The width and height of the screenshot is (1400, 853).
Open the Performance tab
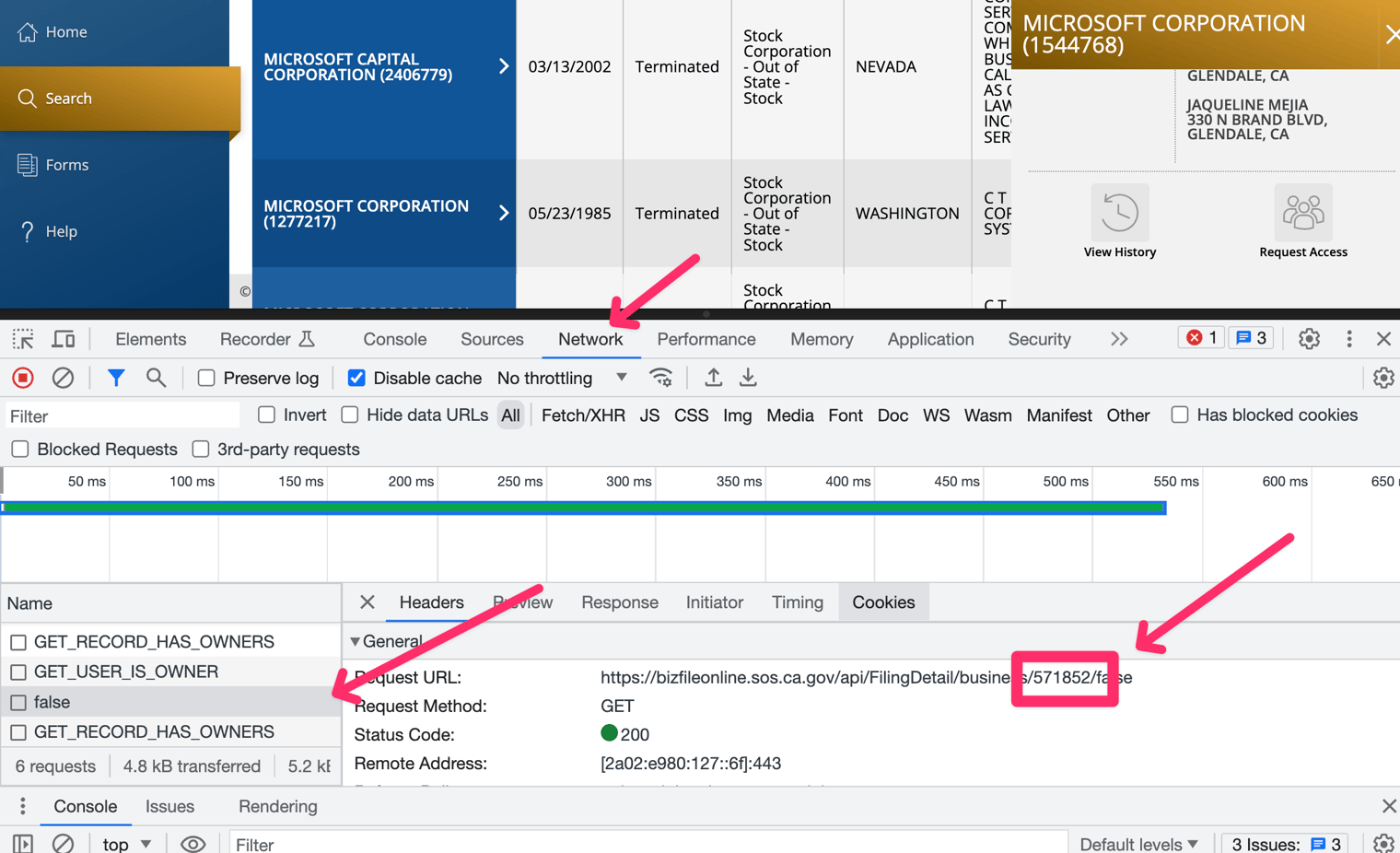(x=706, y=339)
